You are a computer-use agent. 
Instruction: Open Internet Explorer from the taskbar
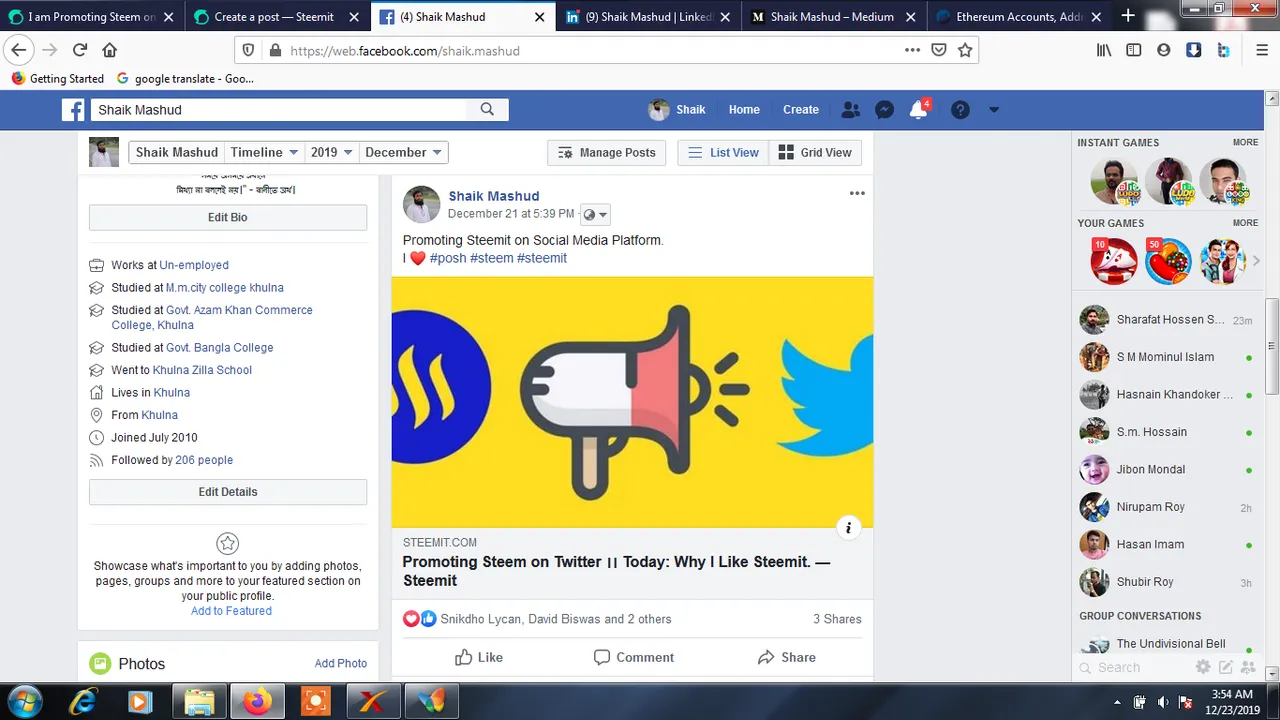pyautogui.click(x=81, y=702)
